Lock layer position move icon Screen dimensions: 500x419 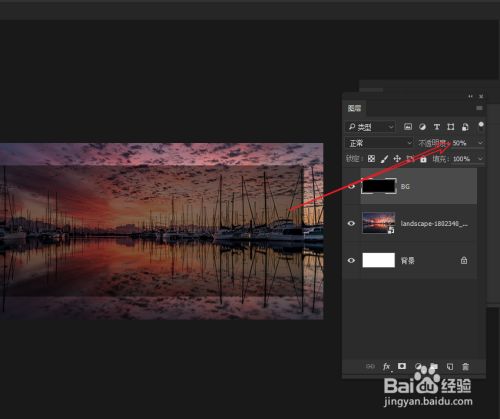click(397, 159)
